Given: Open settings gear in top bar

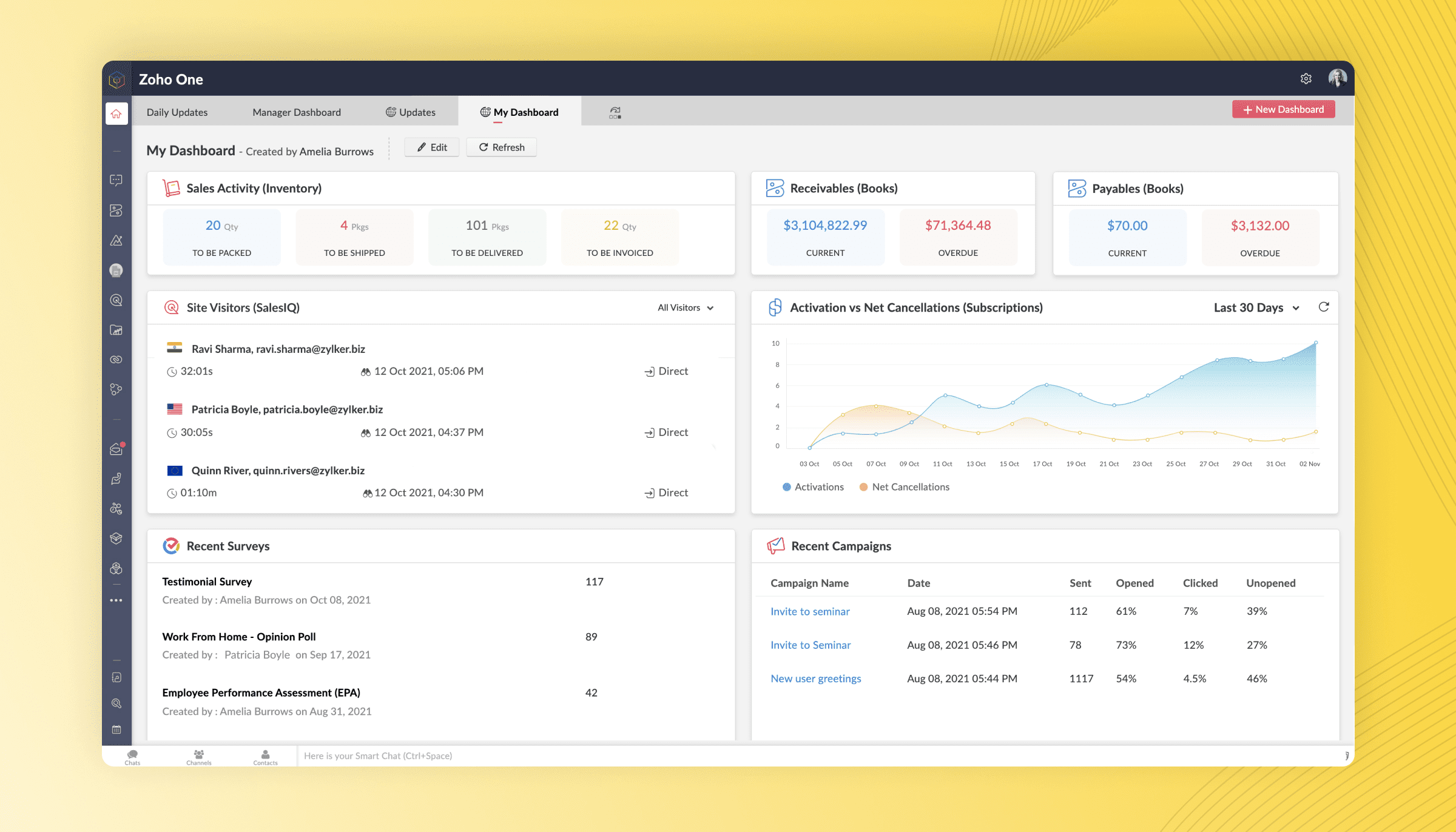Looking at the screenshot, I should [1306, 79].
